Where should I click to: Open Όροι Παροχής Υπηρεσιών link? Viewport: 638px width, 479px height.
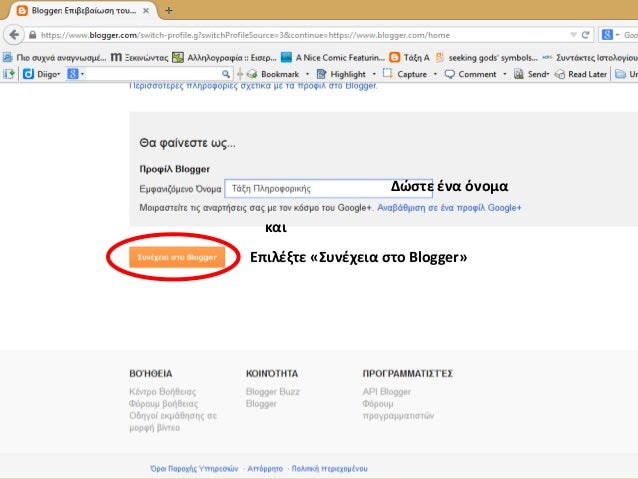pos(194,468)
